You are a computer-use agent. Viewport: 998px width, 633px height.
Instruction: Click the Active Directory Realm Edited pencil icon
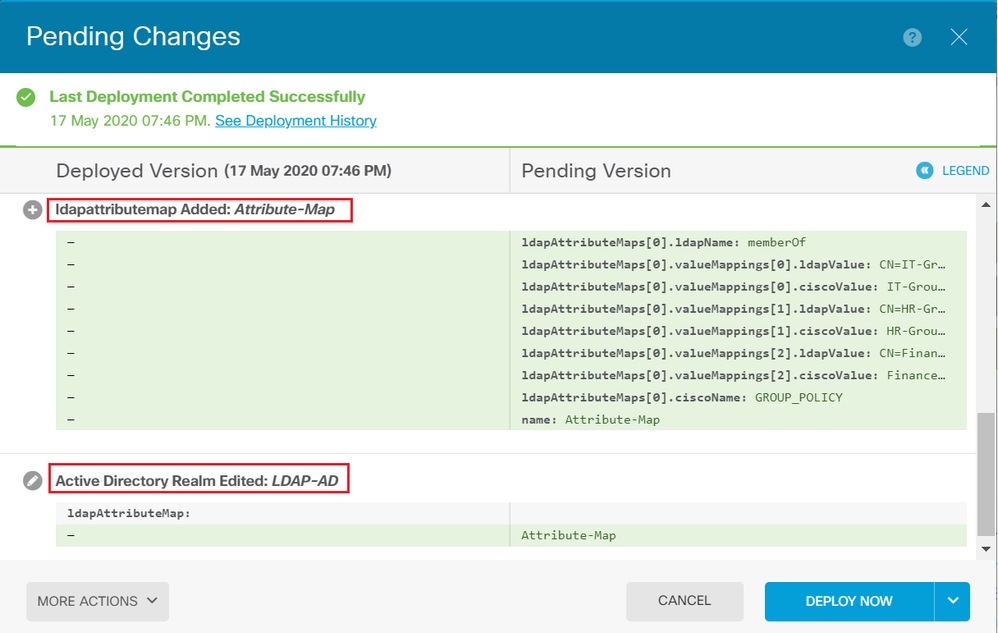click(x=33, y=481)
